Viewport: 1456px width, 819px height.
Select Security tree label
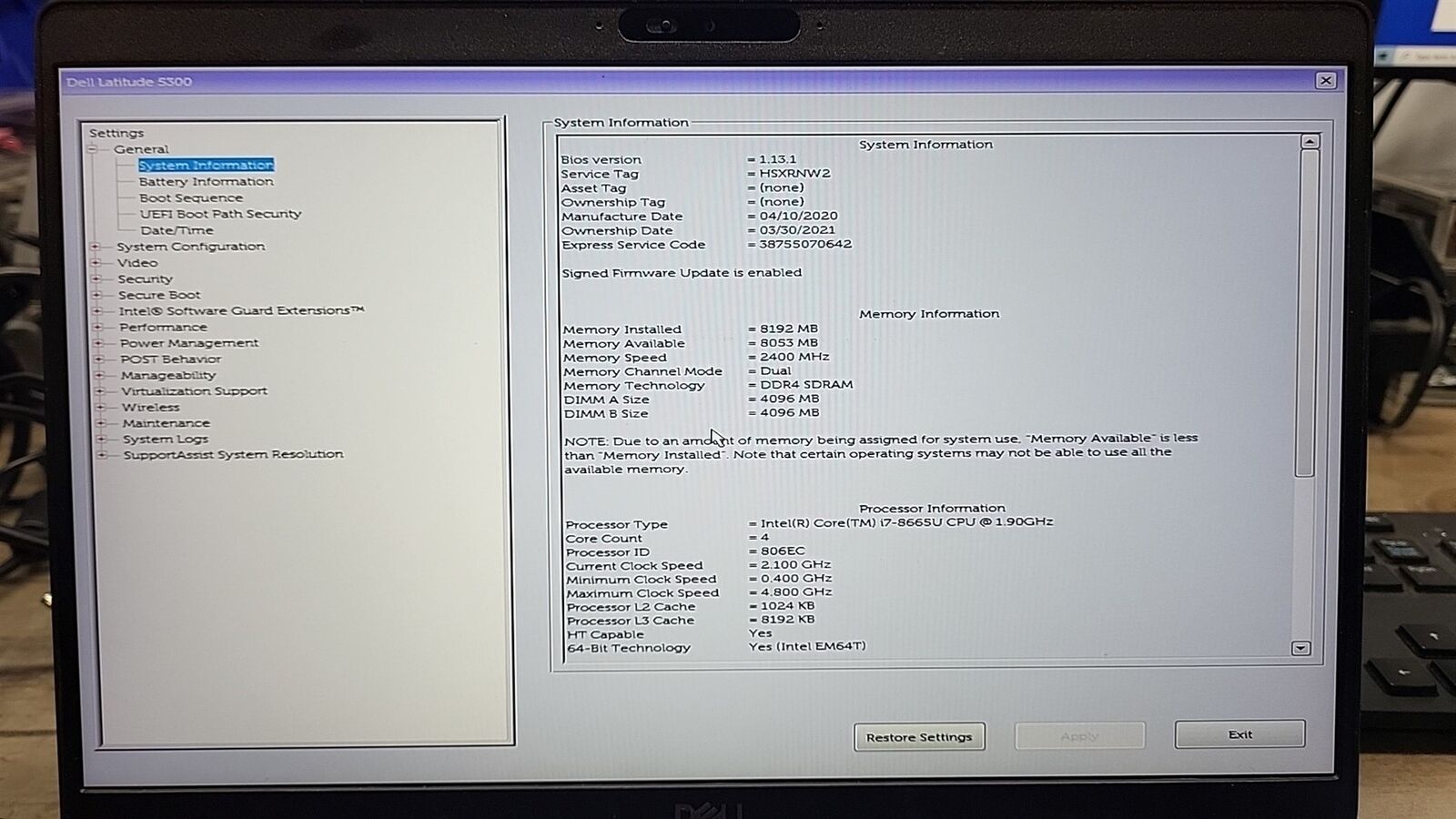tap(145, 279)
